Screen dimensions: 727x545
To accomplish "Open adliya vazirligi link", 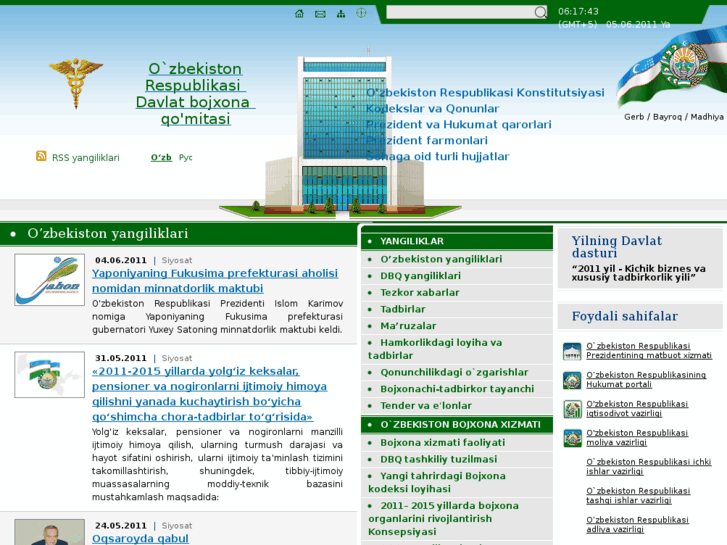I will [x=638, y=525].
